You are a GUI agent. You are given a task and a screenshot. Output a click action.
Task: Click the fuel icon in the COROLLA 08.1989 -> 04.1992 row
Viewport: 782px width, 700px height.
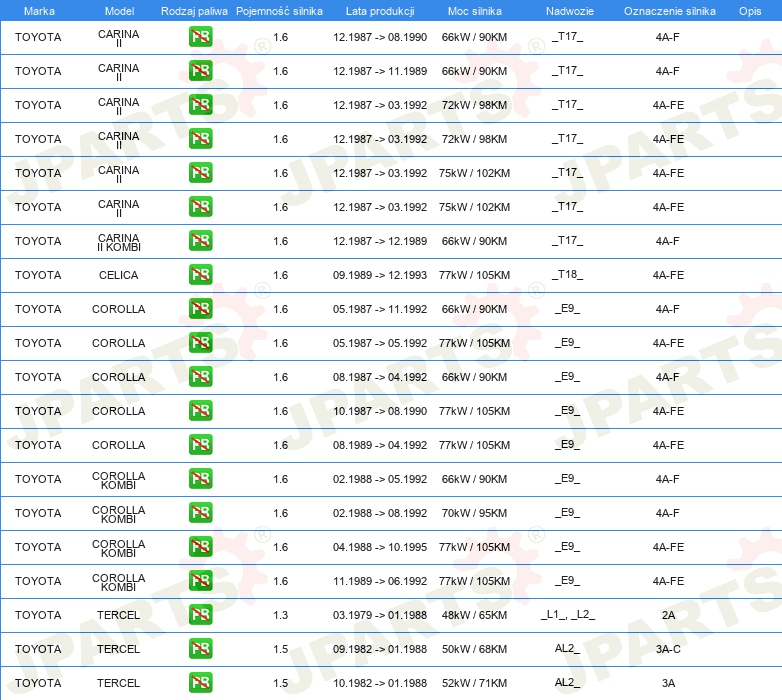click(200, 445)
